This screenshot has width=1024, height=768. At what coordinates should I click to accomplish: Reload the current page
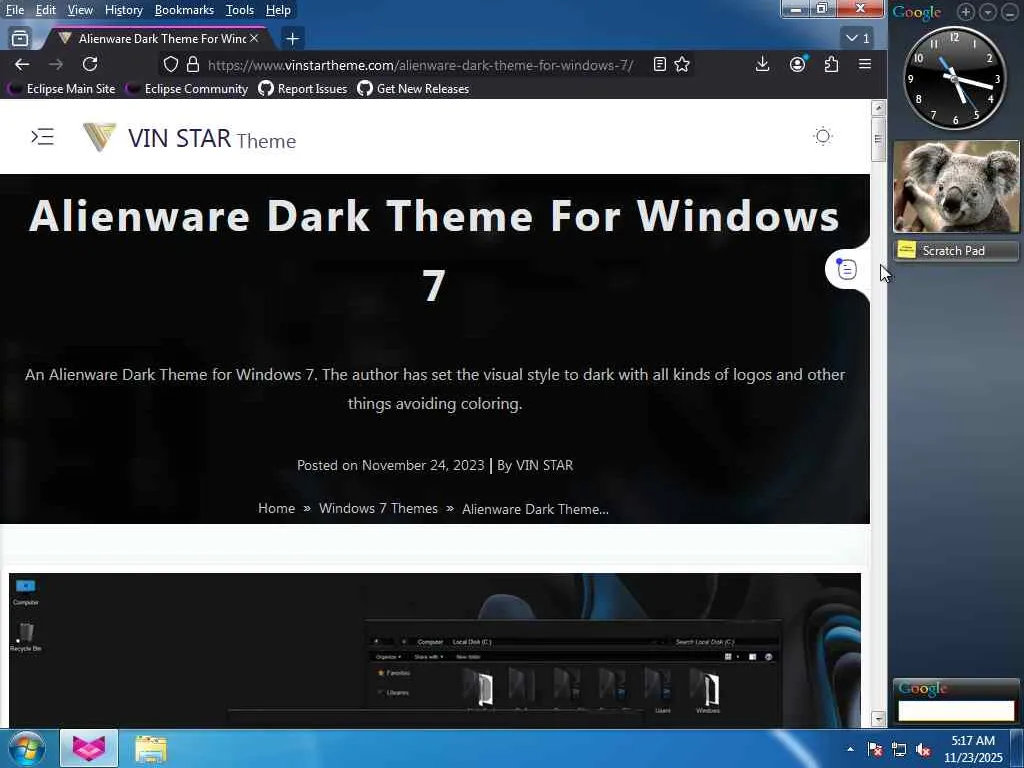pyautogui.click(x=90, y=64)
